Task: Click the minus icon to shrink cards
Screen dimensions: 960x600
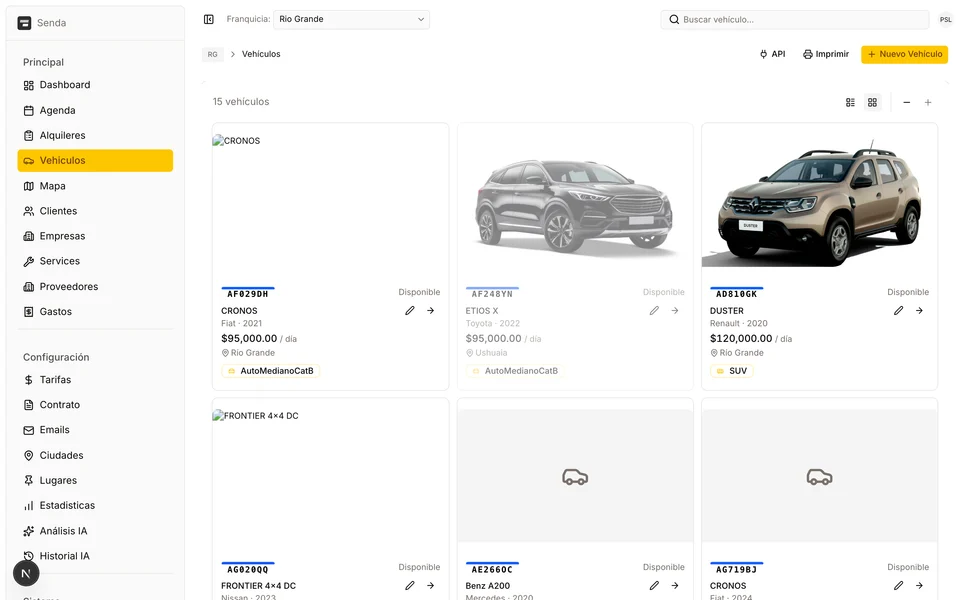Action: 906,102
